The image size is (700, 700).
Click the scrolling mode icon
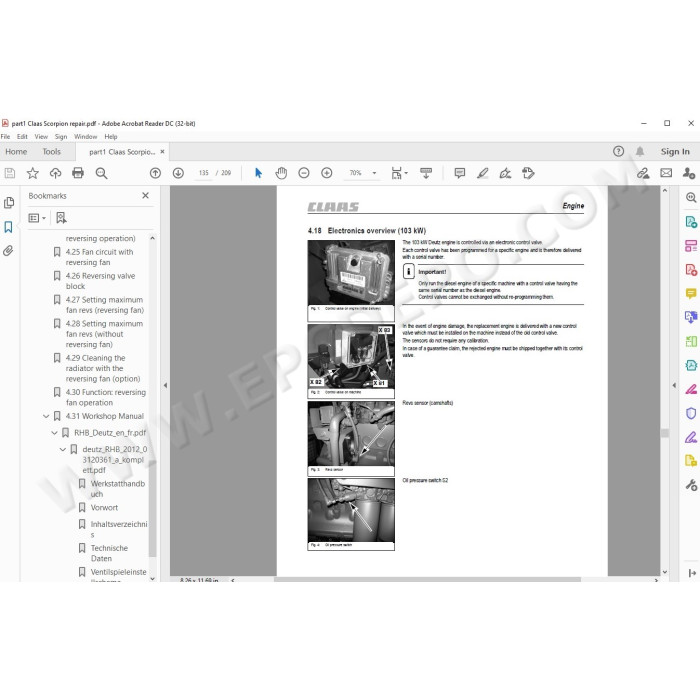426,173
